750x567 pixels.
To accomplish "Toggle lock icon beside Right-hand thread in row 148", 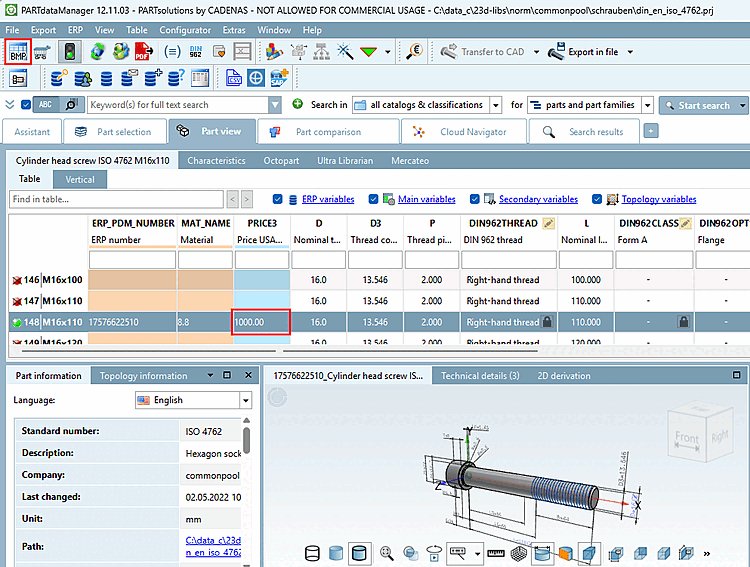I will pos(547,322).
